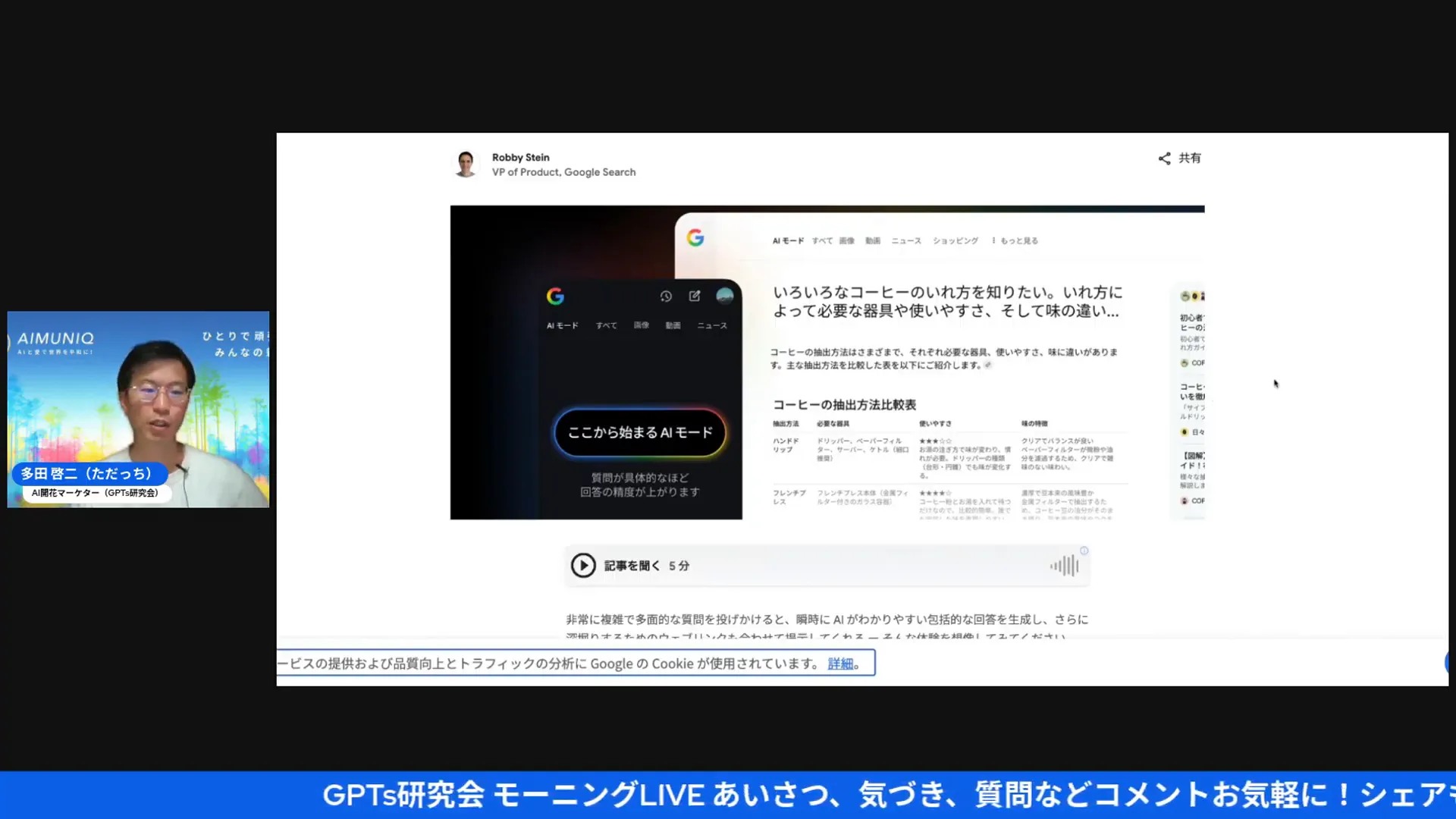This screenshot has width=1456, height=819.
Task: Open the もっと見る menu in the light mockup
Action: point(1015,241)
